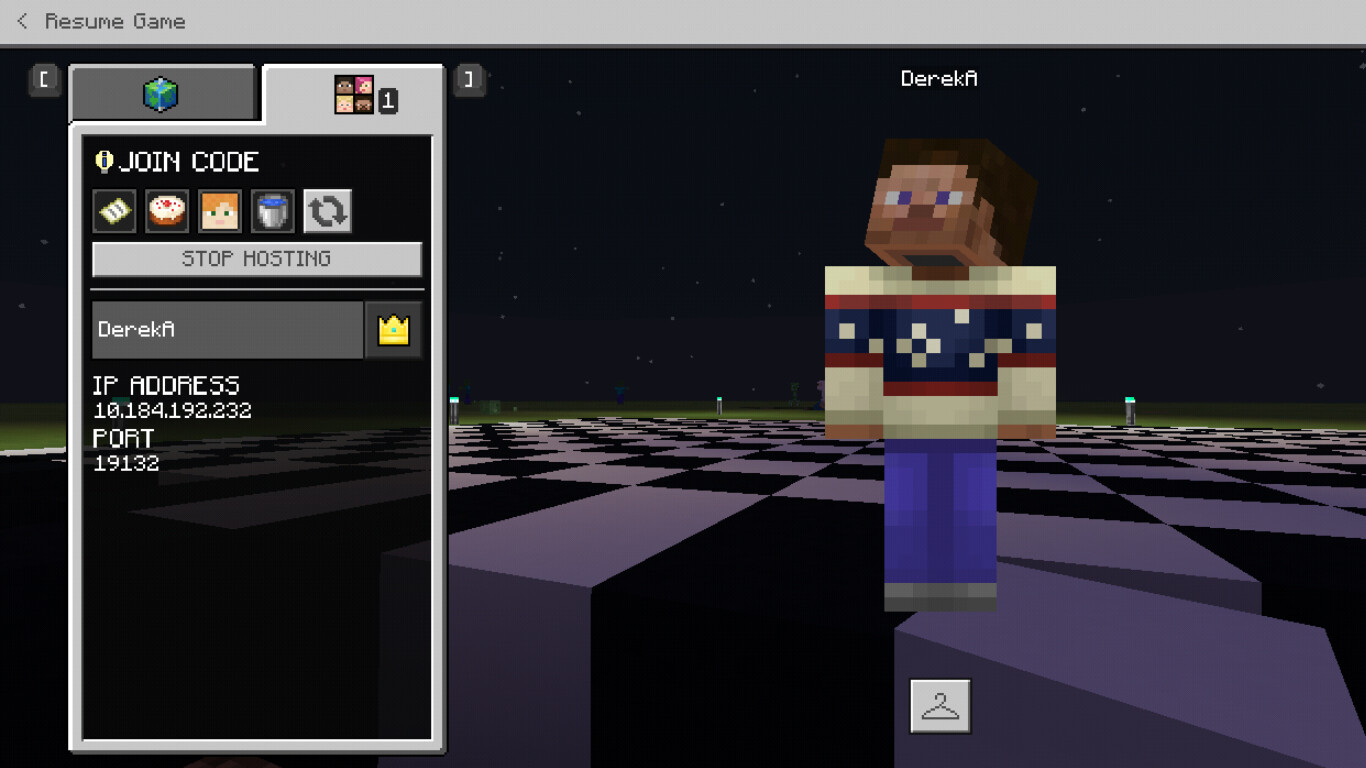Click the port number 19132
This screenshot has height=768, width=1366.
coord(126,463)
